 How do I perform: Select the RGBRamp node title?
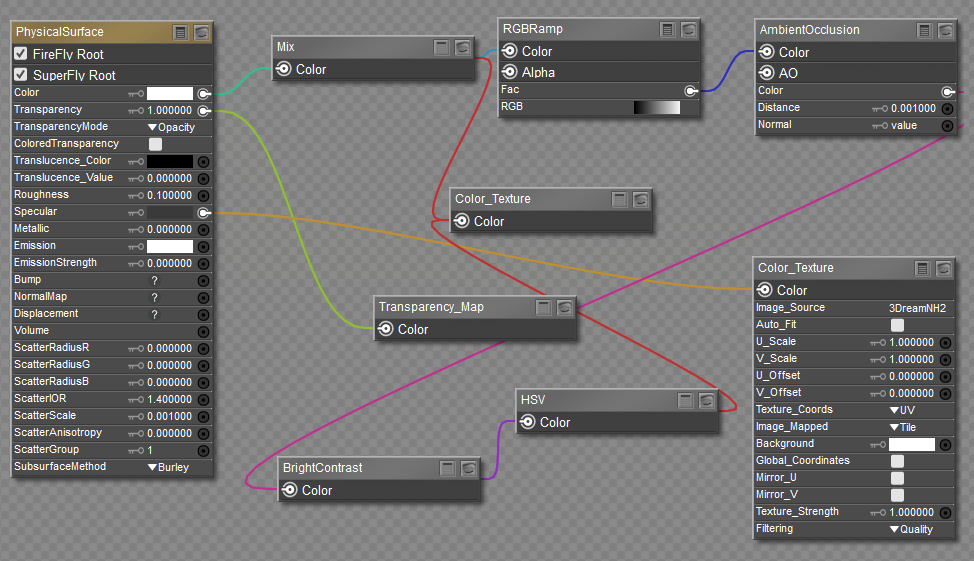tap(532, 29)
